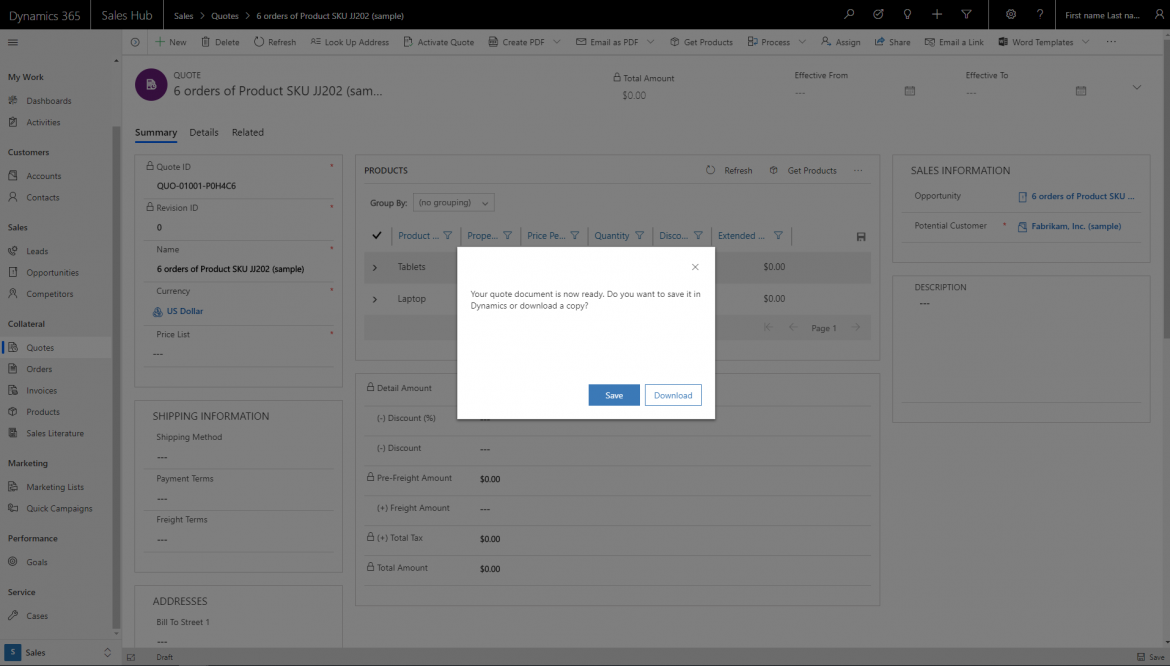Expand the Create PDF dropdown arrow
Screen dimensions: 1170x666
pyautogui.click(x=557, y=43)
